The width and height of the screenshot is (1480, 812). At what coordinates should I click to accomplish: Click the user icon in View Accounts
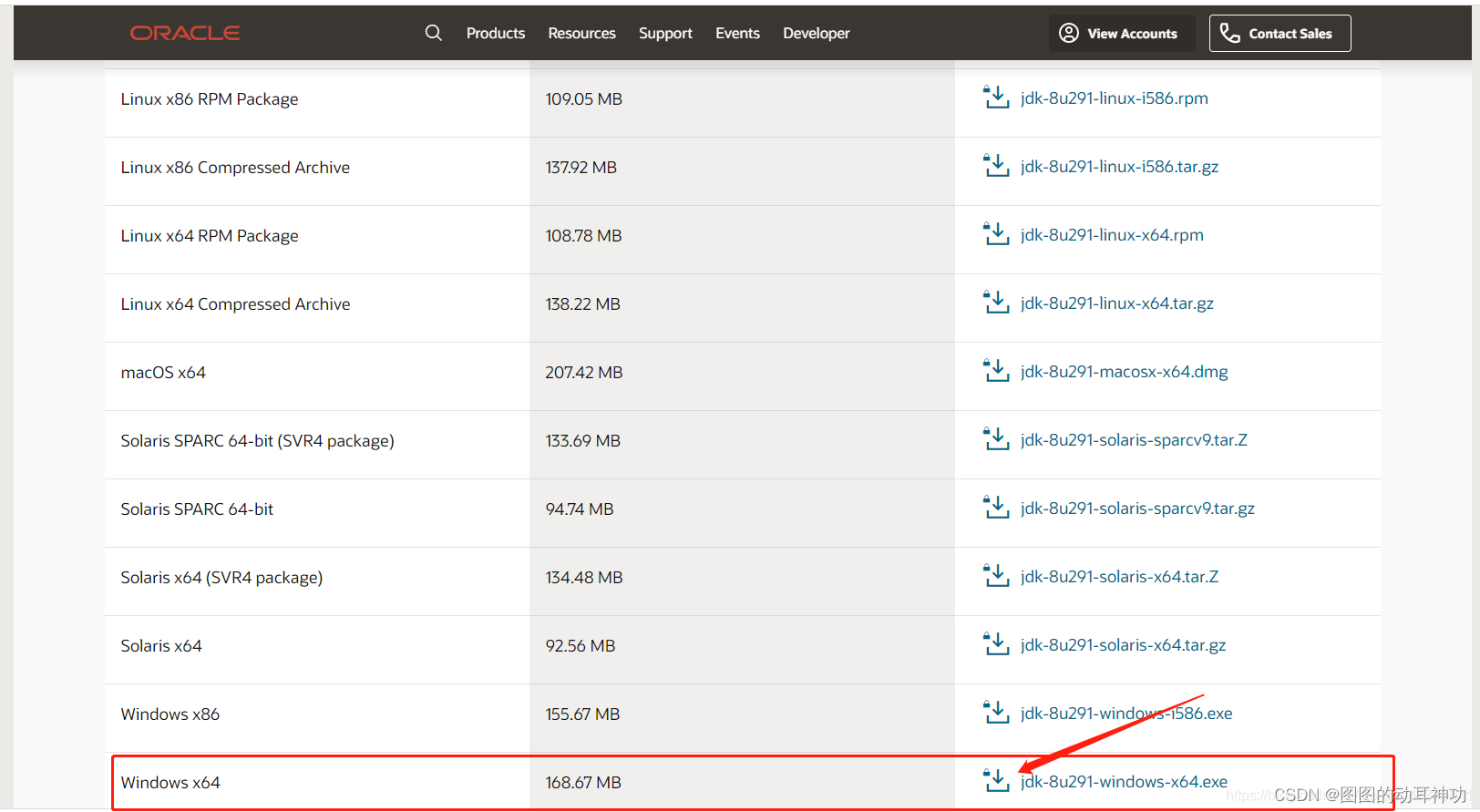(x=1069, y=33)
